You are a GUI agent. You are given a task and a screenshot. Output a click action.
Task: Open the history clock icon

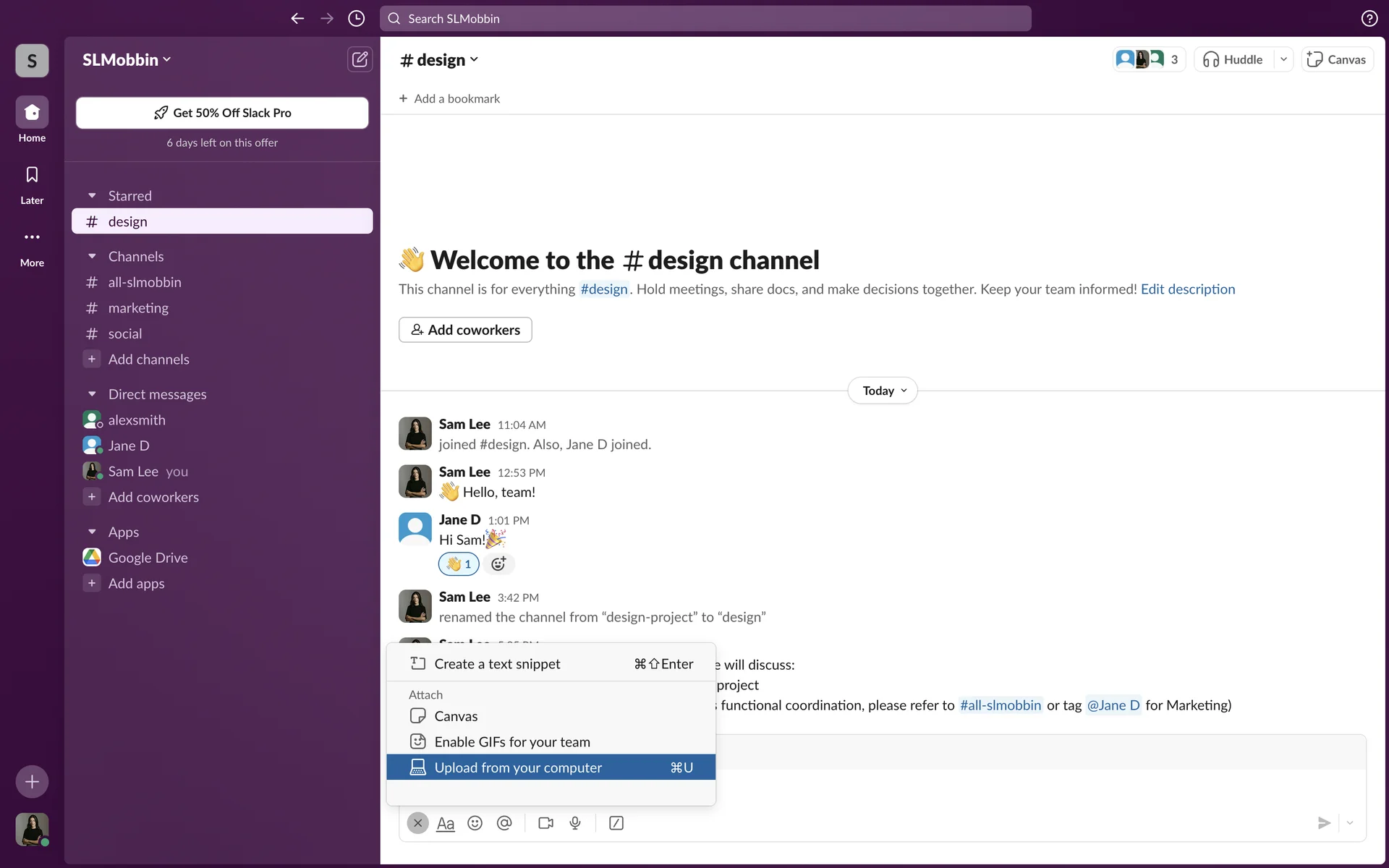[356, 19]
